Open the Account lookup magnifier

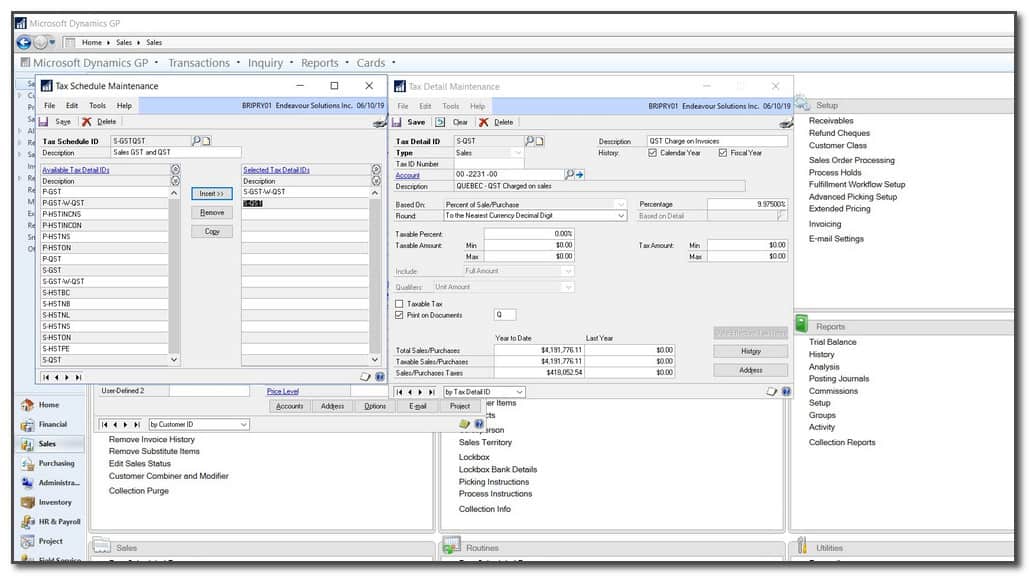tap(569, 173)
